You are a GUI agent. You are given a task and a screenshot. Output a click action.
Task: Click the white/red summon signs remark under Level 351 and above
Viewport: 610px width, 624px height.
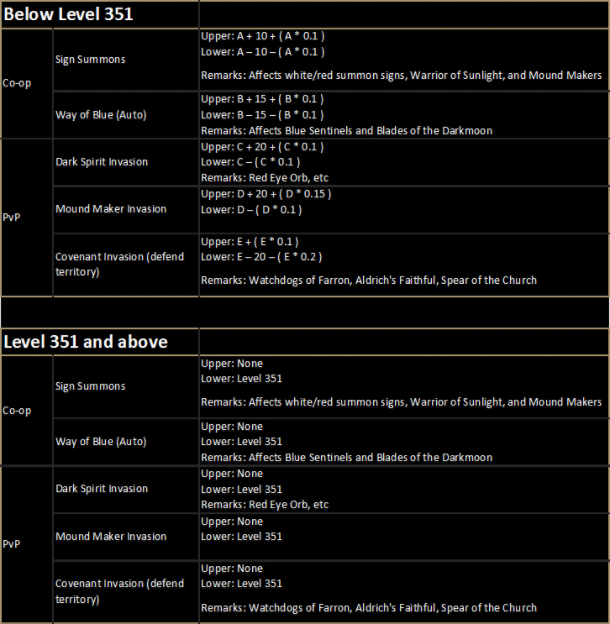[401, 402]
